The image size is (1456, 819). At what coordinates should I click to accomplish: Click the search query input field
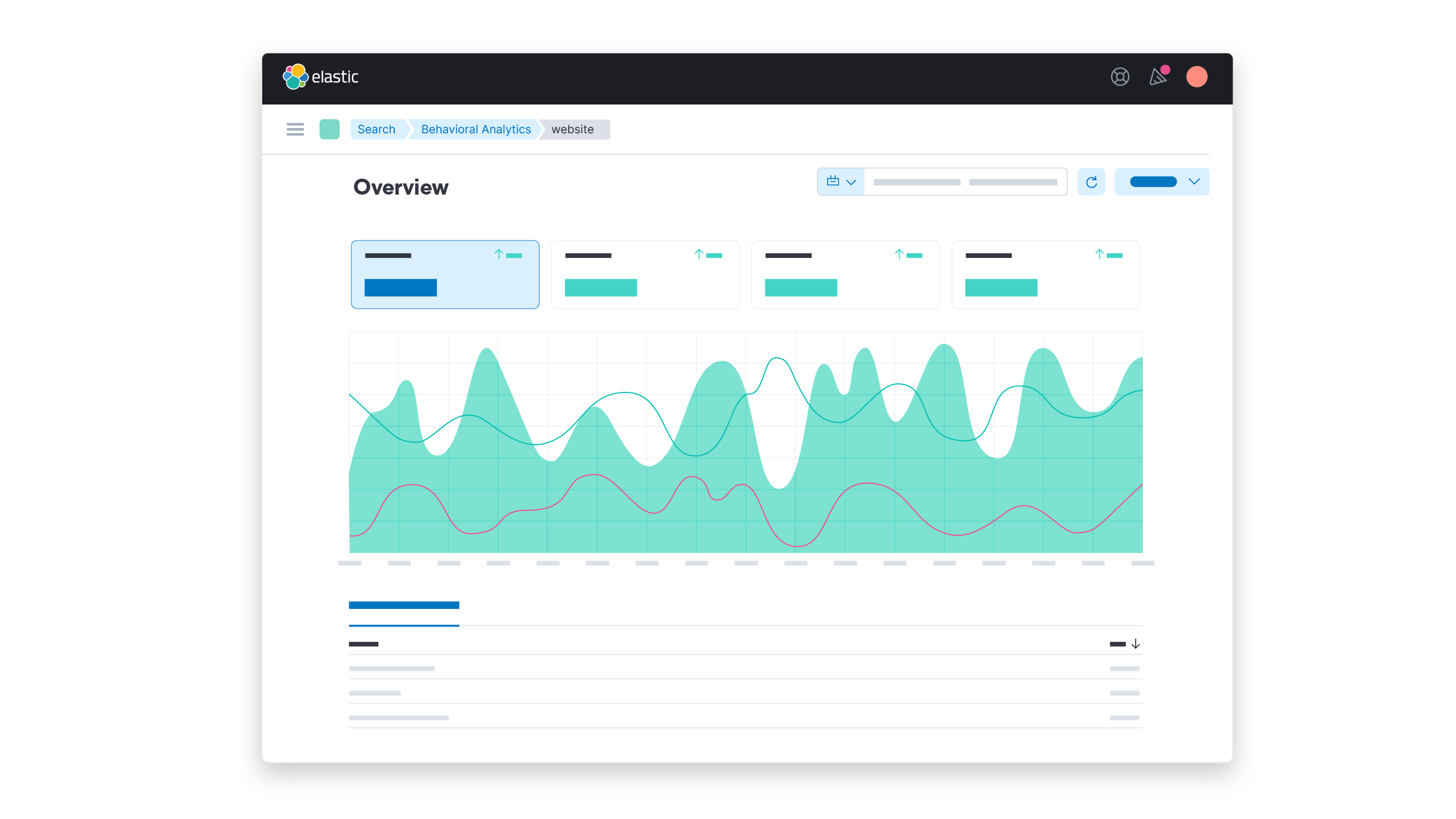click(965, 181)
